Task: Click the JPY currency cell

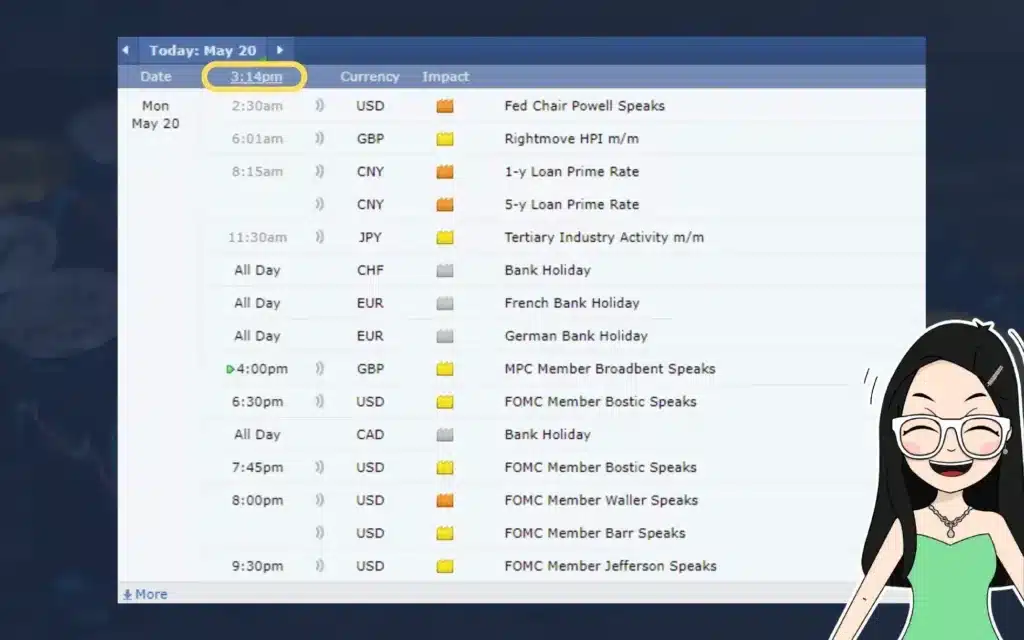Action: tap(370, 238)
